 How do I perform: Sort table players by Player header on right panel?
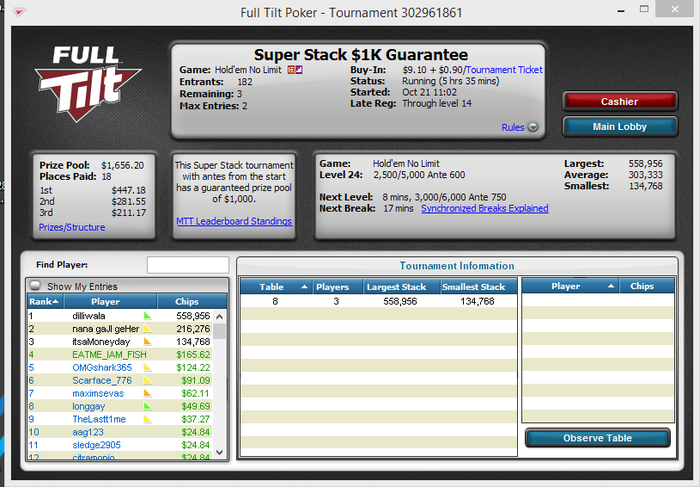pos(570,286)
